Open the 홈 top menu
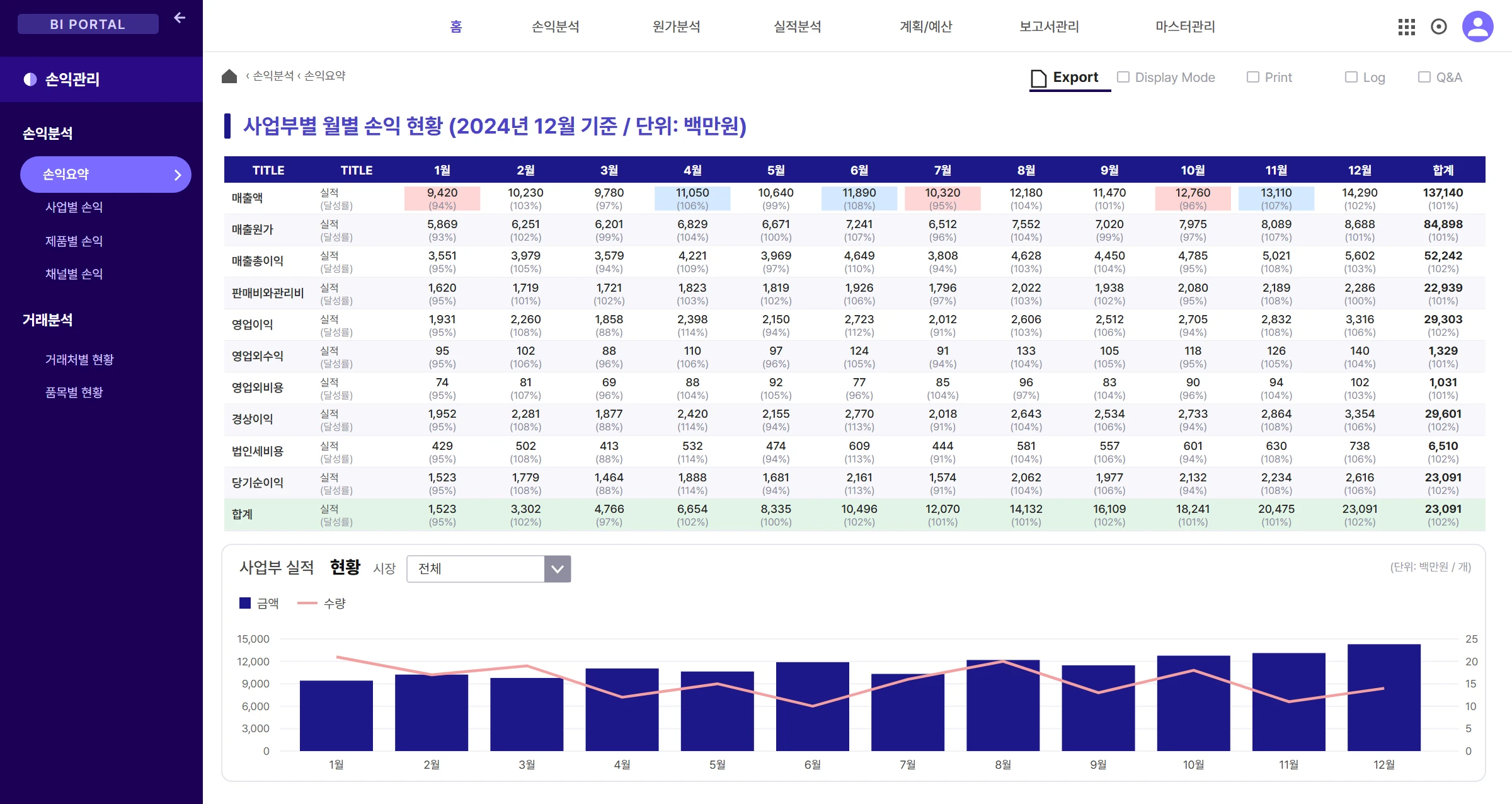This screenshot has height=804, width=1512. (x=456, y=26)
